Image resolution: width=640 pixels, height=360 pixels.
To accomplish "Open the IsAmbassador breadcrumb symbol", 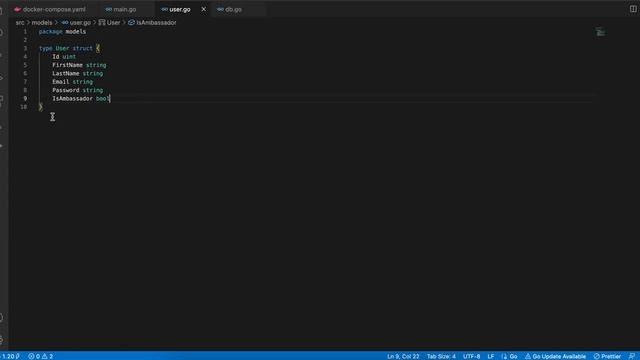I will 152,22.
